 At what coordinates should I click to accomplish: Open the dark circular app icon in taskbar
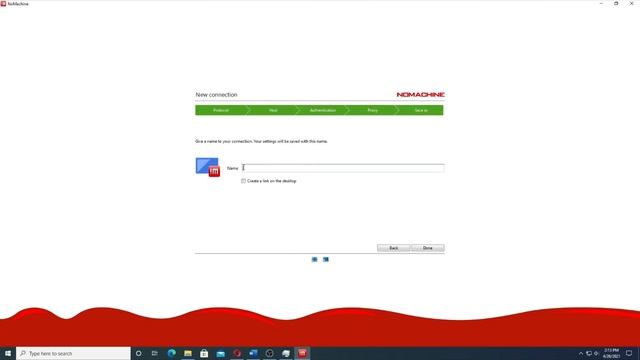[x=269, y=353]
